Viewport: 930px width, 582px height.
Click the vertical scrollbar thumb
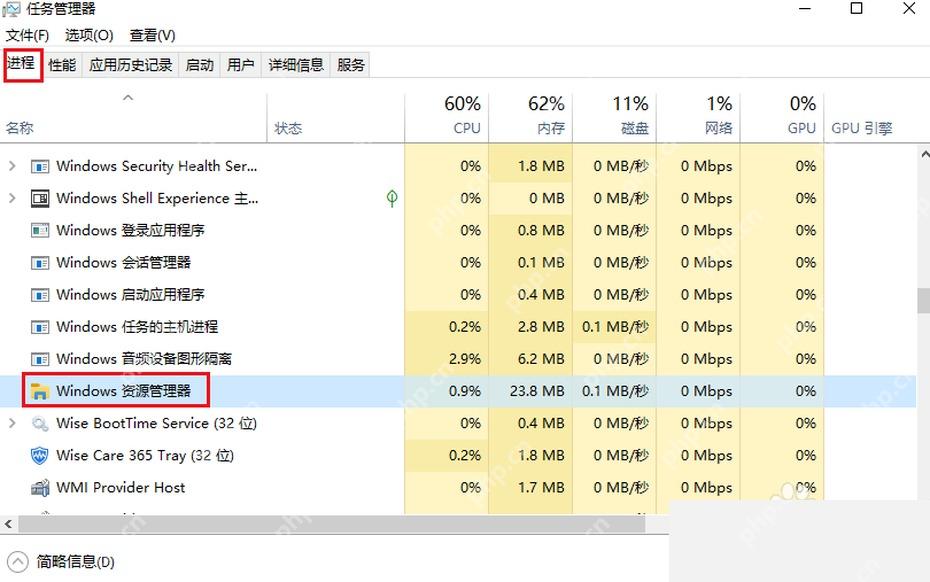click(x=923, y=300)
